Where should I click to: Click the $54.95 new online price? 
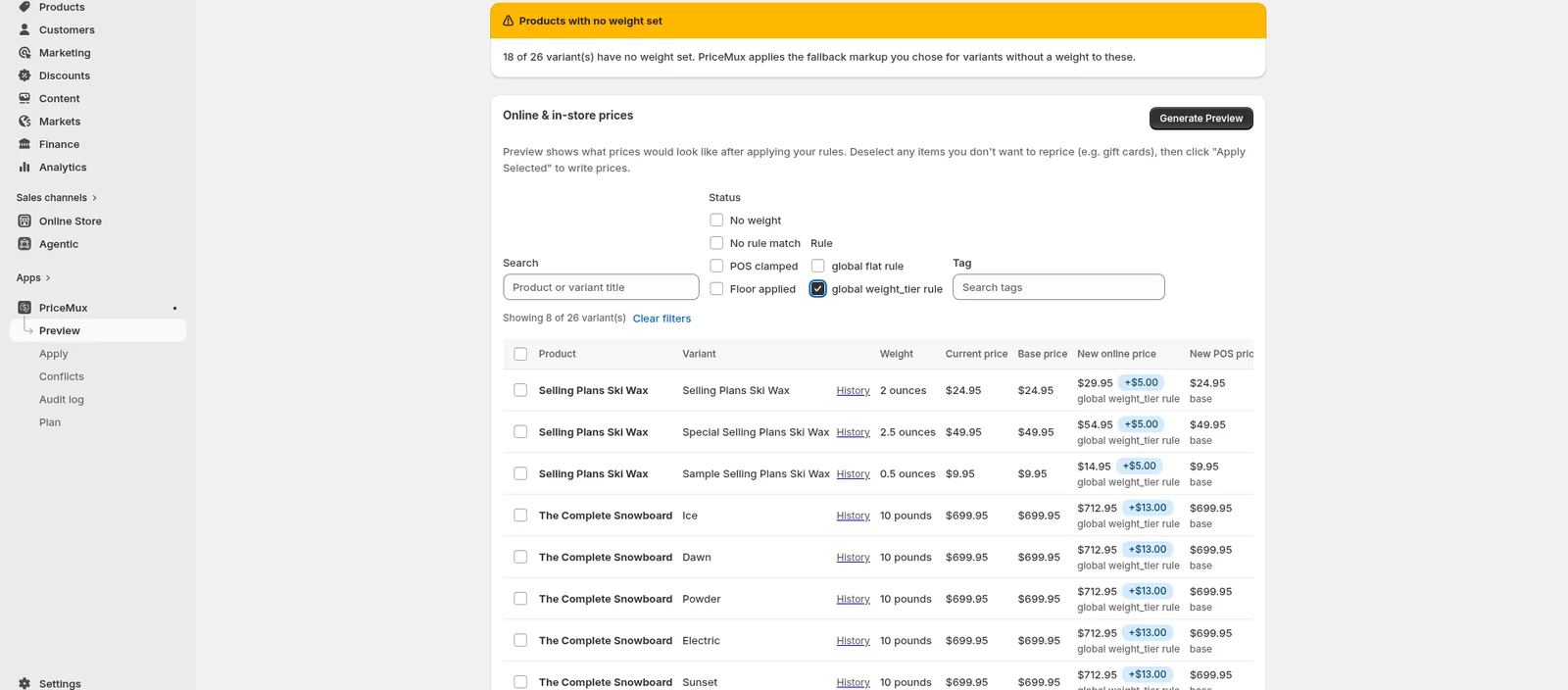1095,425
